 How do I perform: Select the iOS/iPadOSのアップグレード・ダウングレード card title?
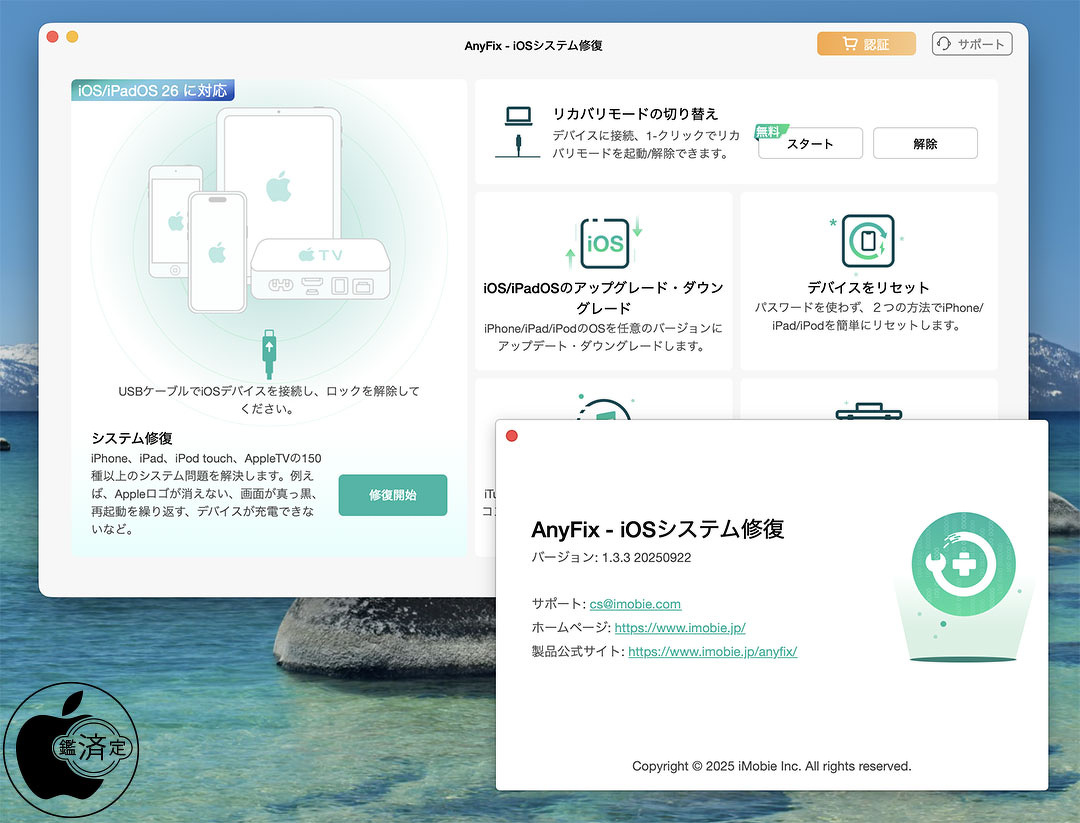pyautogui.click(x=603, y=298)
